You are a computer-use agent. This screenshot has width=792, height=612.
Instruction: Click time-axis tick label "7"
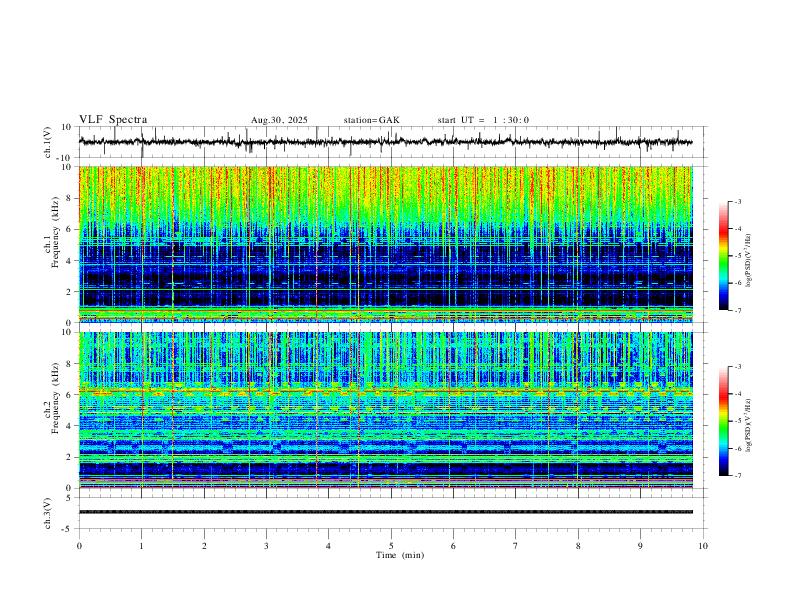(x=516, y=546)
